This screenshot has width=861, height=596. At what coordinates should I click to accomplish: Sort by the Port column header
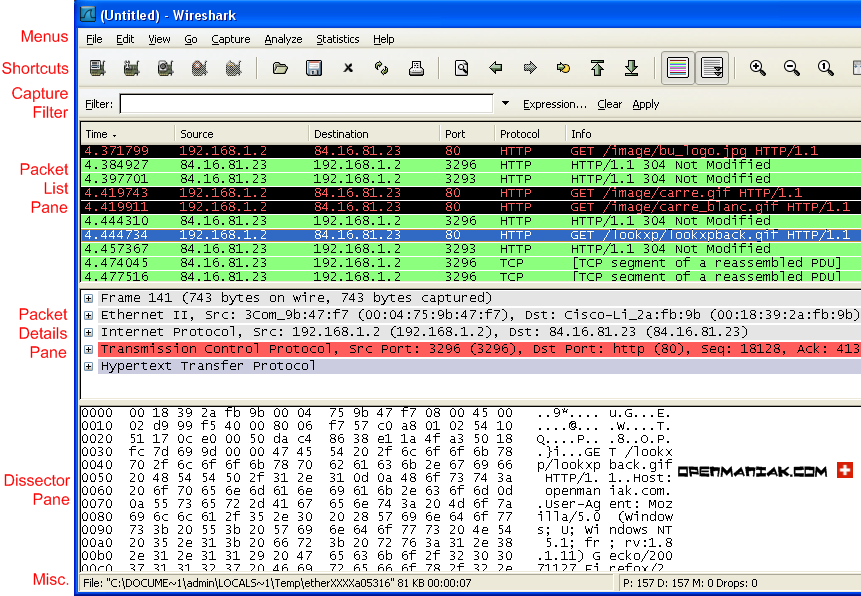(x=467, y=134)
